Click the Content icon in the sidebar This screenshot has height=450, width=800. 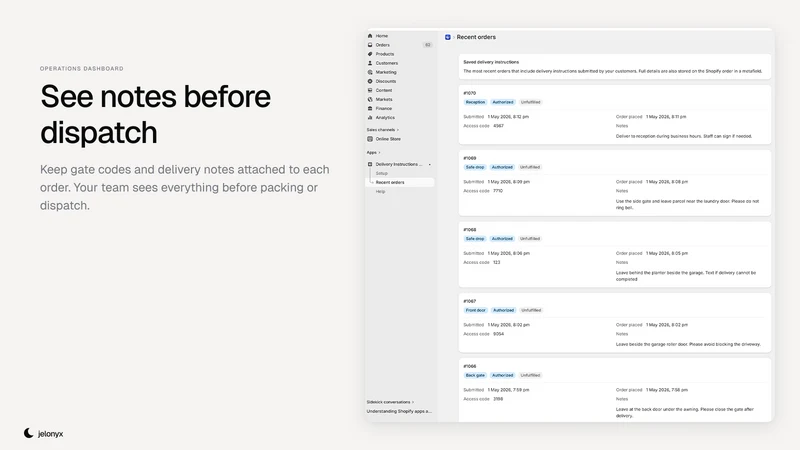click(370, 90)
